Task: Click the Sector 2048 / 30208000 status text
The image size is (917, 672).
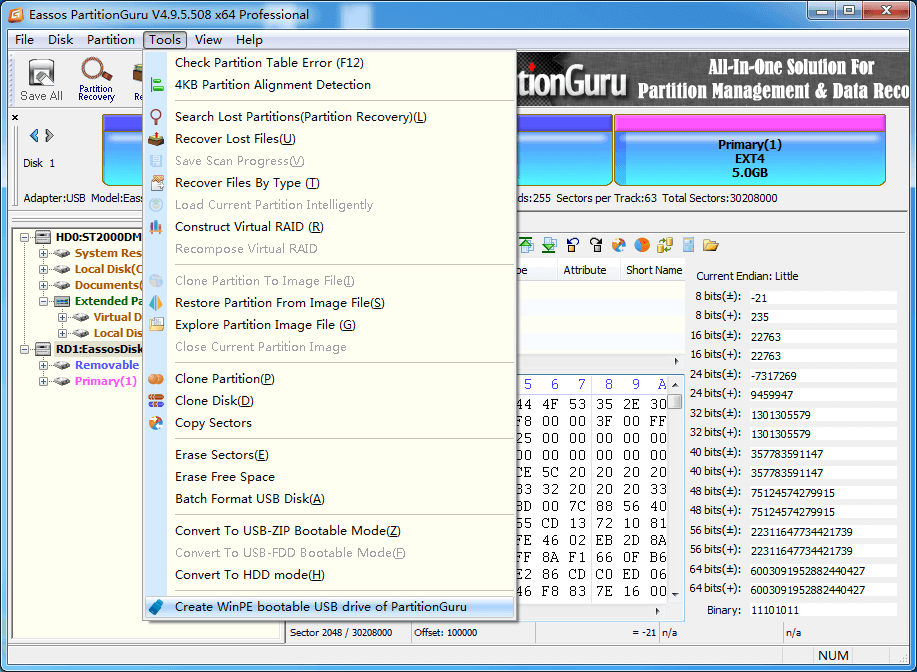Action: pyautogui.click(x=341, y=633)
